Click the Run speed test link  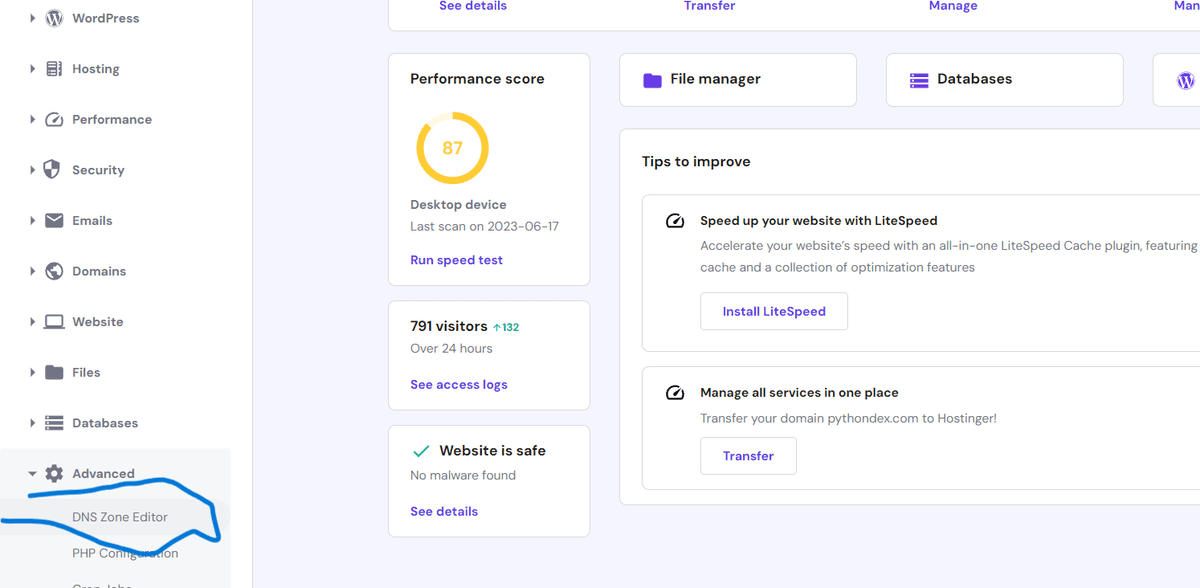tap(456, 260)
